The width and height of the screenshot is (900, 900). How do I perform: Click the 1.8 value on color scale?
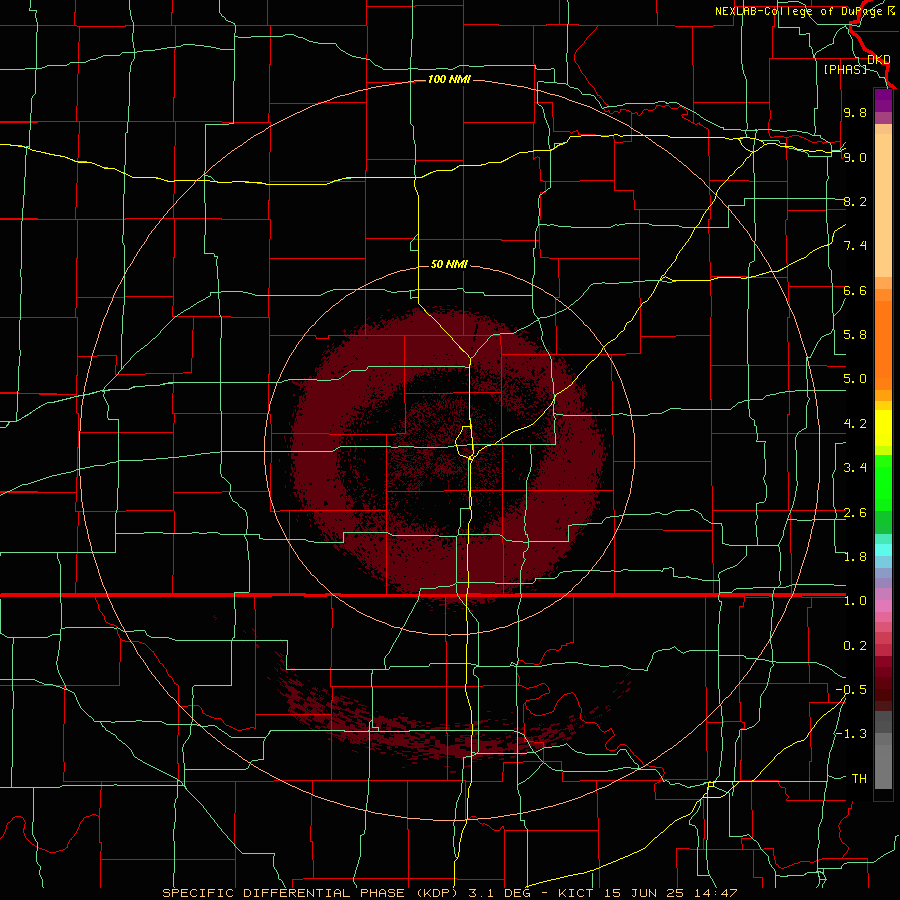click(x=855, y=557)
